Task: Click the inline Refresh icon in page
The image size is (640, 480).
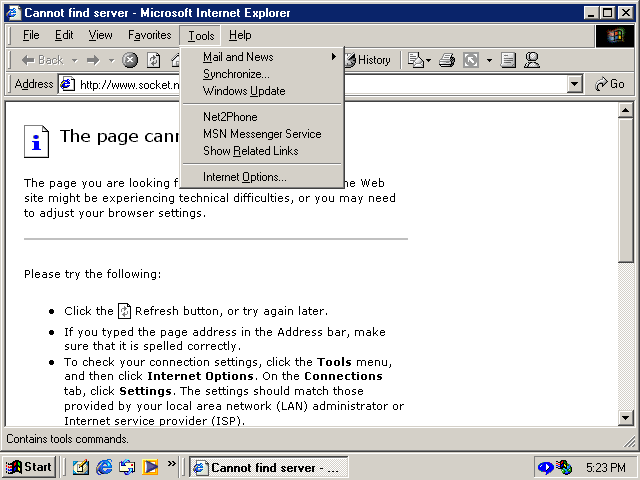Action: click(x=124, y=311)
